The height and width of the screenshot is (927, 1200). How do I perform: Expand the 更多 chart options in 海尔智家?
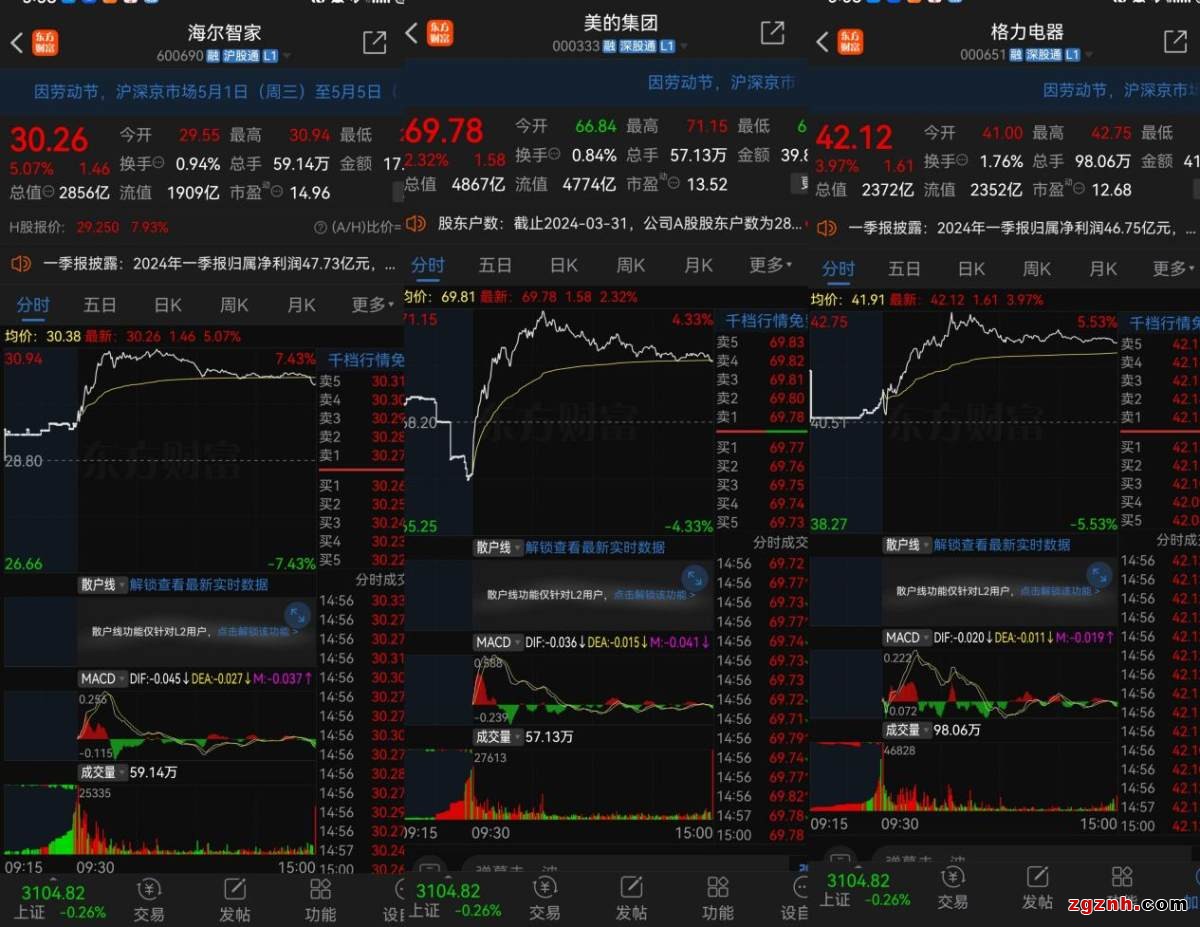click(x=373, y=305)
